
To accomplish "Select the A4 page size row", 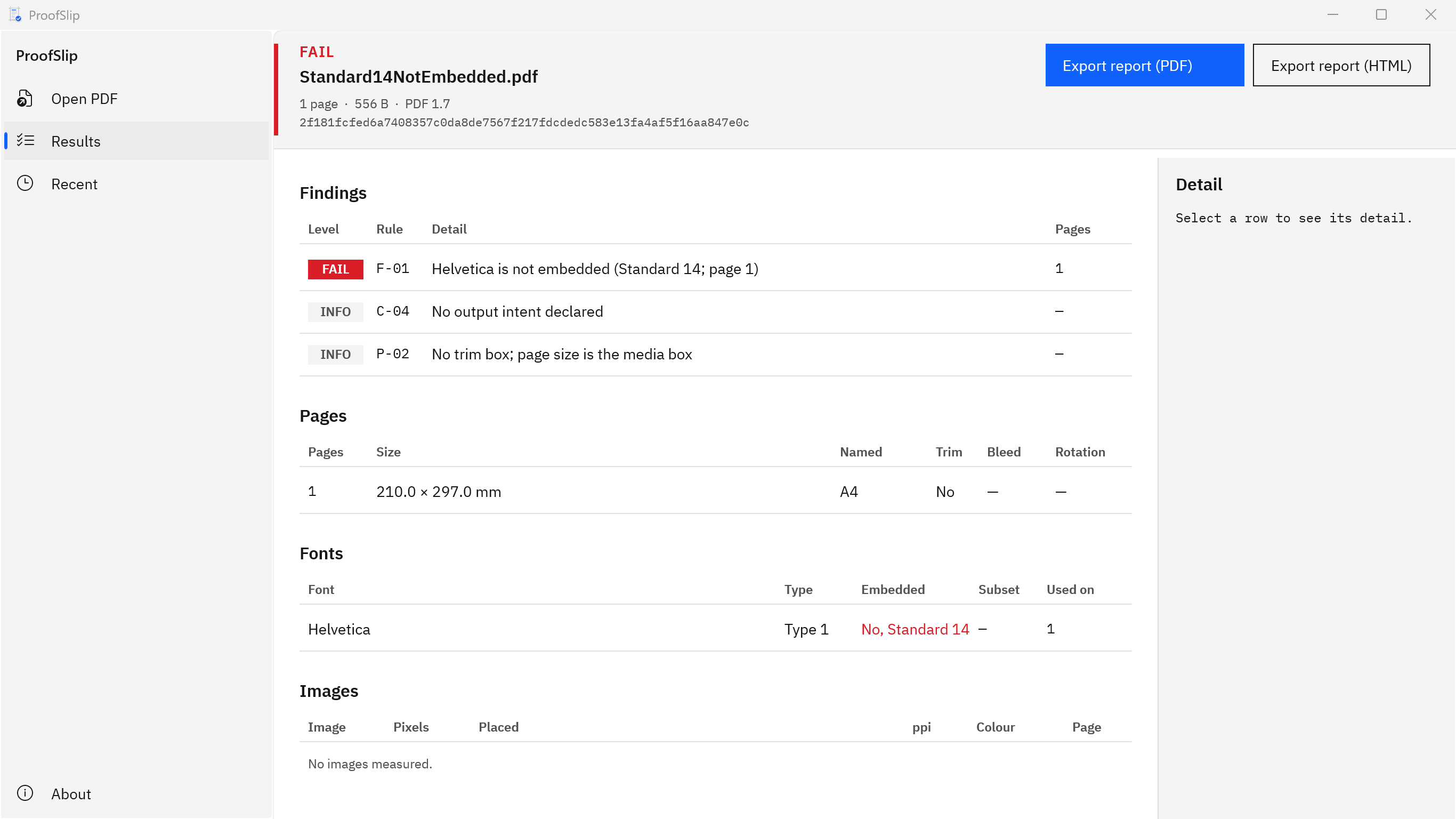I will [x=715, y=491].
